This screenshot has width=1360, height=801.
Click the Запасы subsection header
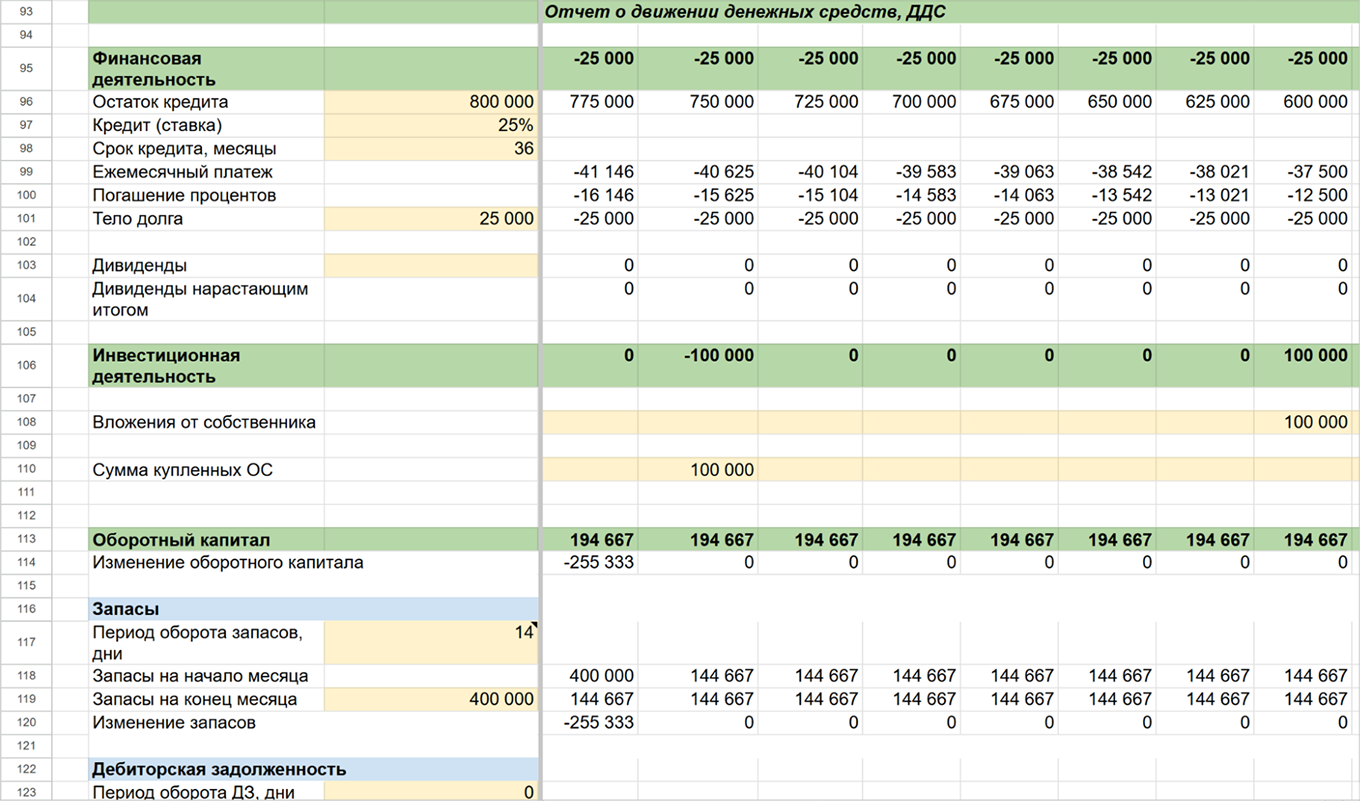313,609
